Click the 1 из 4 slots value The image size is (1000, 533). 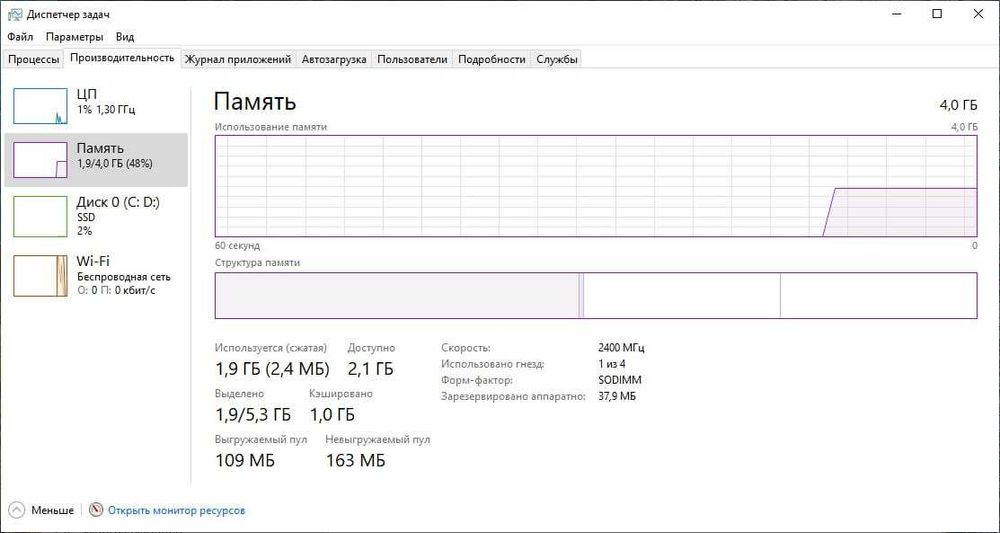(x=612, y=364)
